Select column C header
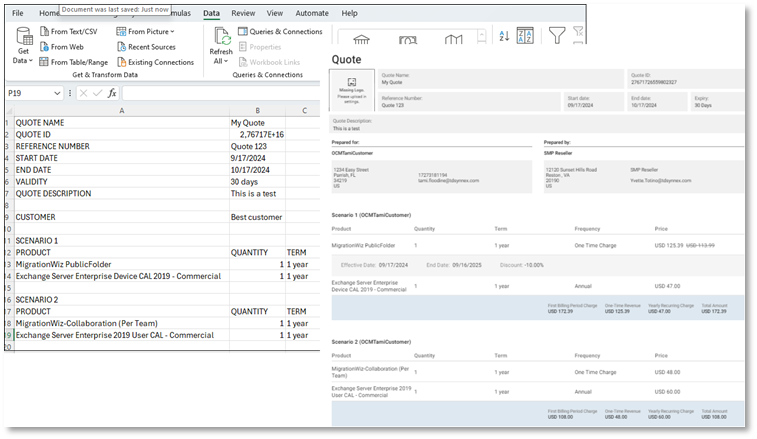This screenshot has height=439, width=757. click(303, 111)
